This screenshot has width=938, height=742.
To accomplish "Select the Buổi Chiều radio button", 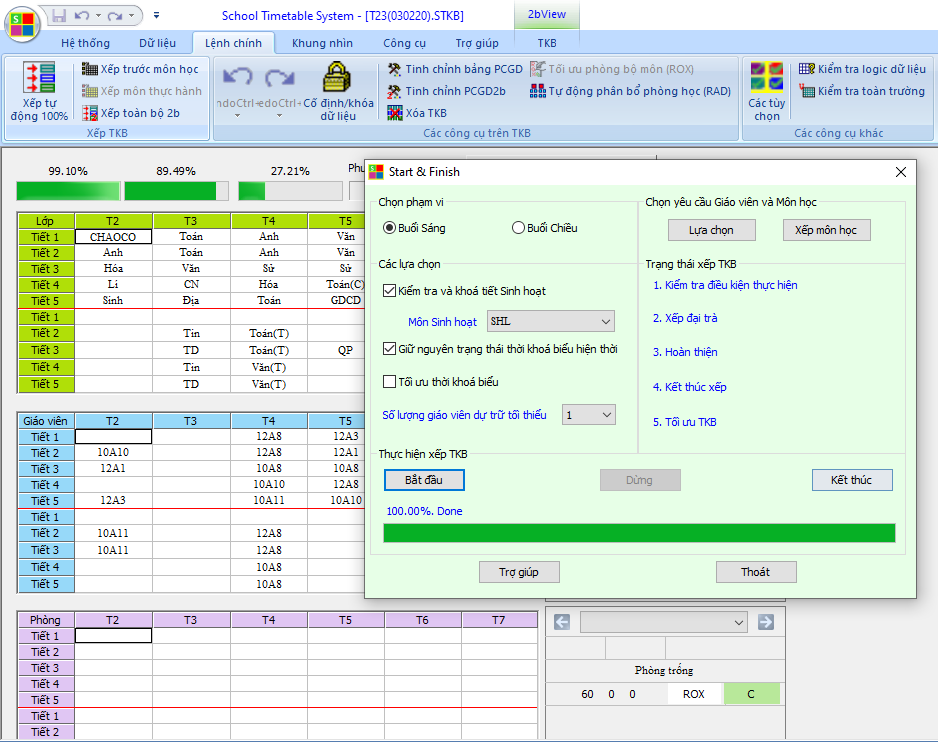I will [518, 228].
